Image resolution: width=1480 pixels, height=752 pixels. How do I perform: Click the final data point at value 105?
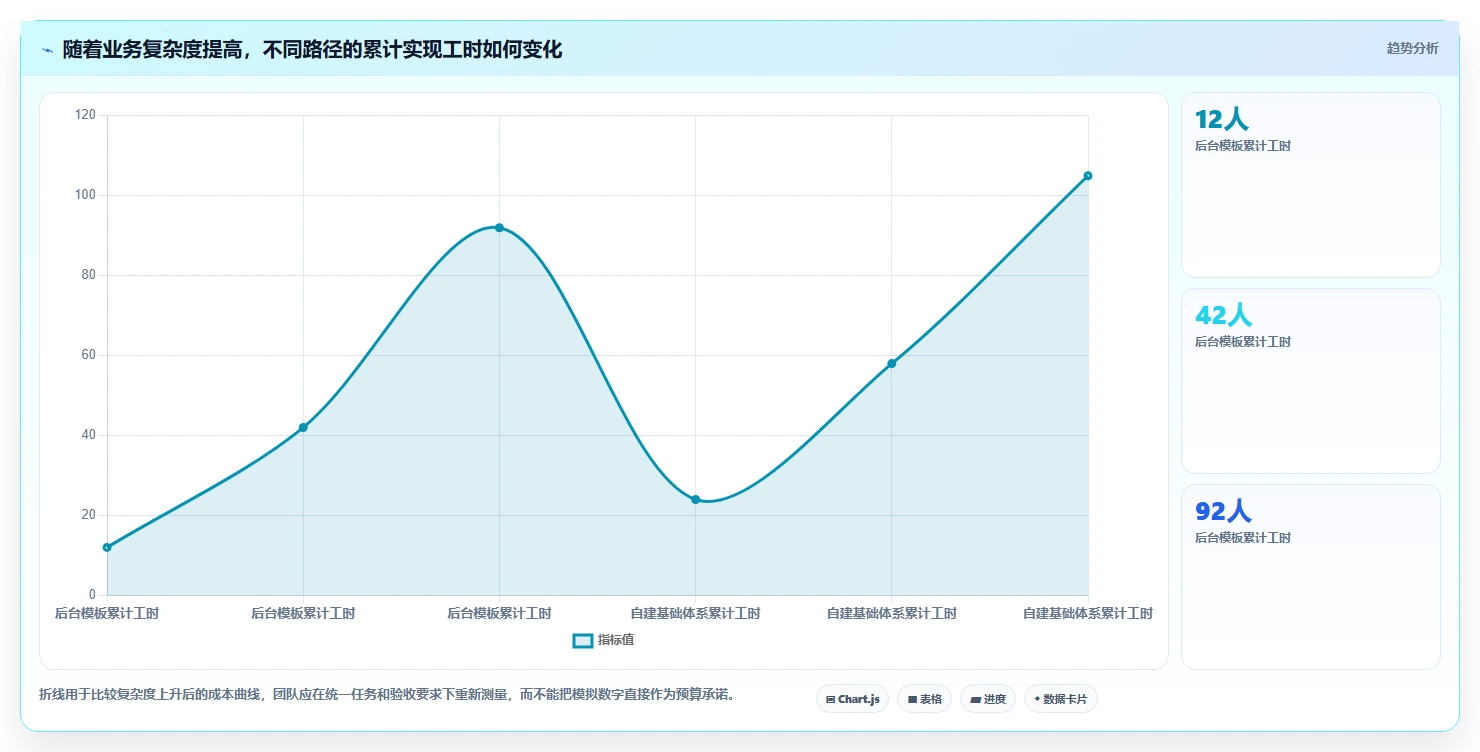(x=1087, y=175)
